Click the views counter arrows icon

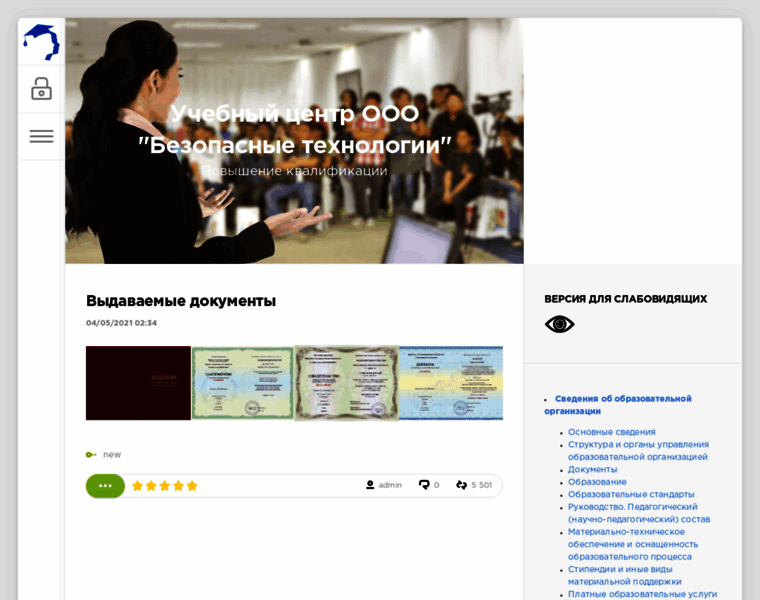click(461, 485)
